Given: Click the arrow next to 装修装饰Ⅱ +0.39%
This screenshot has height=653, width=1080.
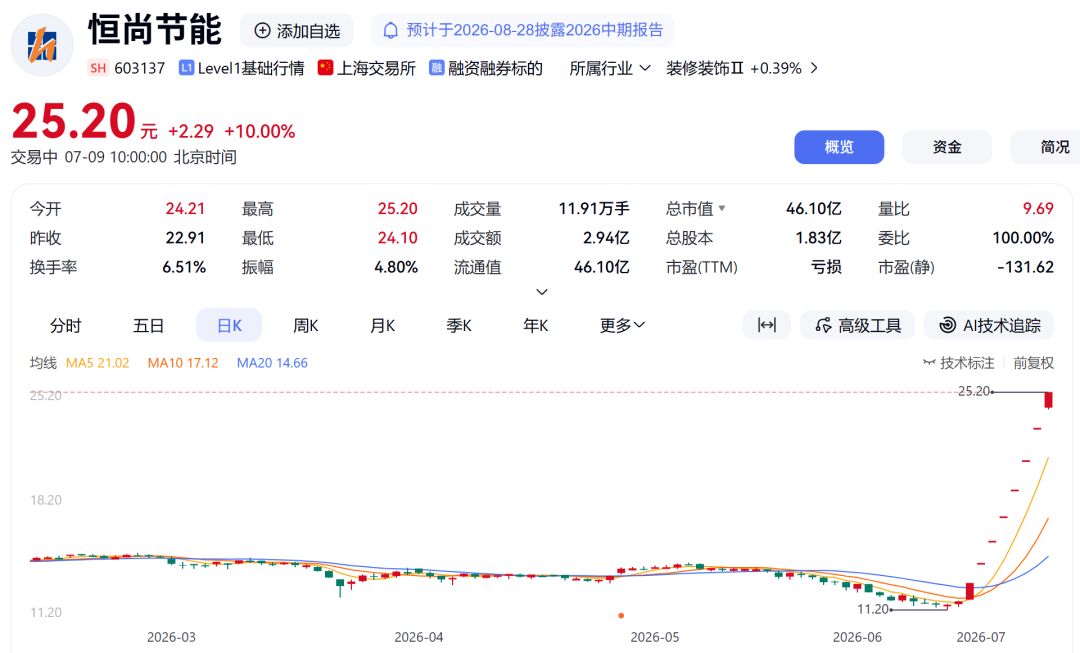Looking at the screenshot, I should tap(814, 68).
